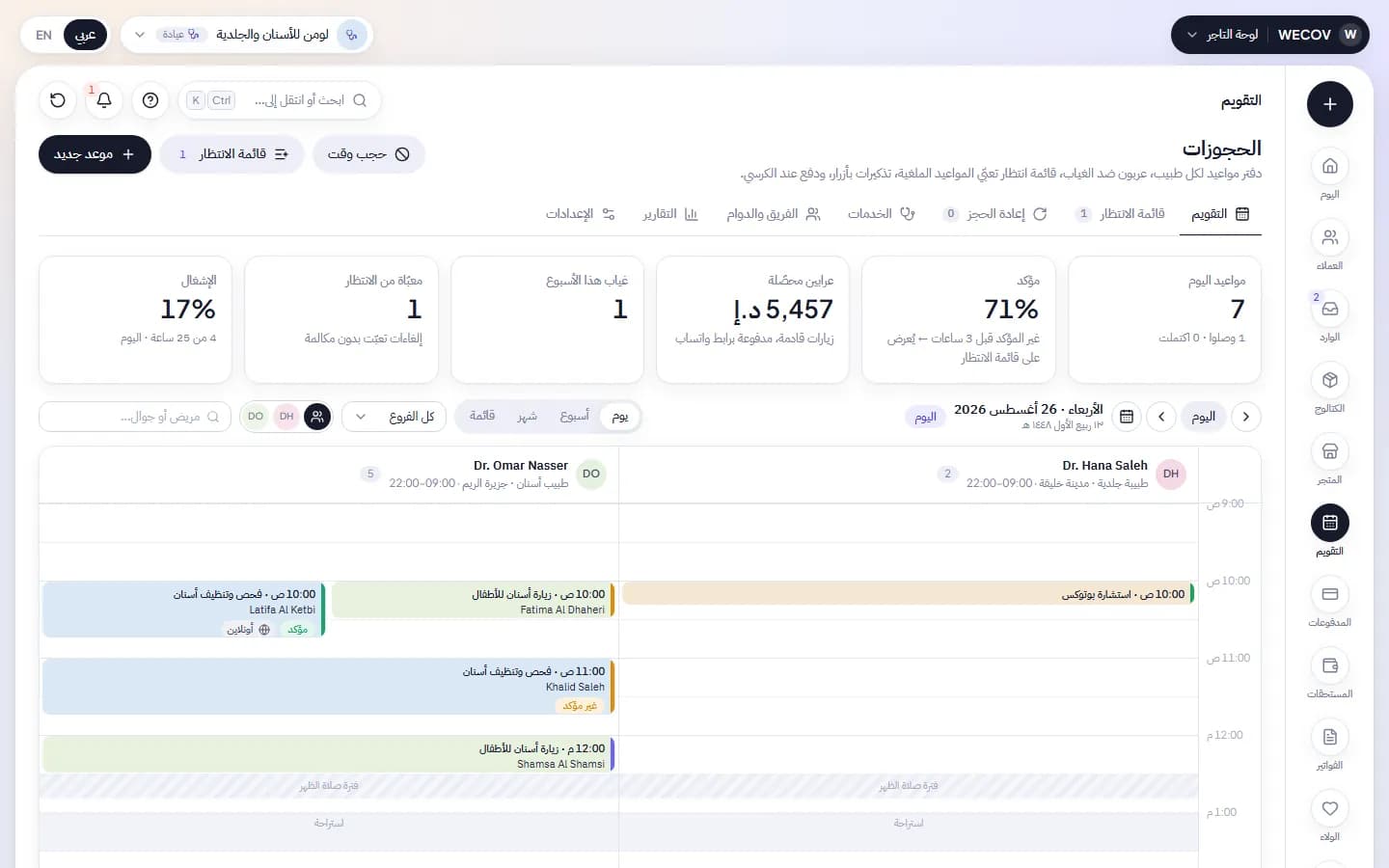Go to the previous day arrow at the right edge
1389x868 pixels.
tap(1246, 417)
